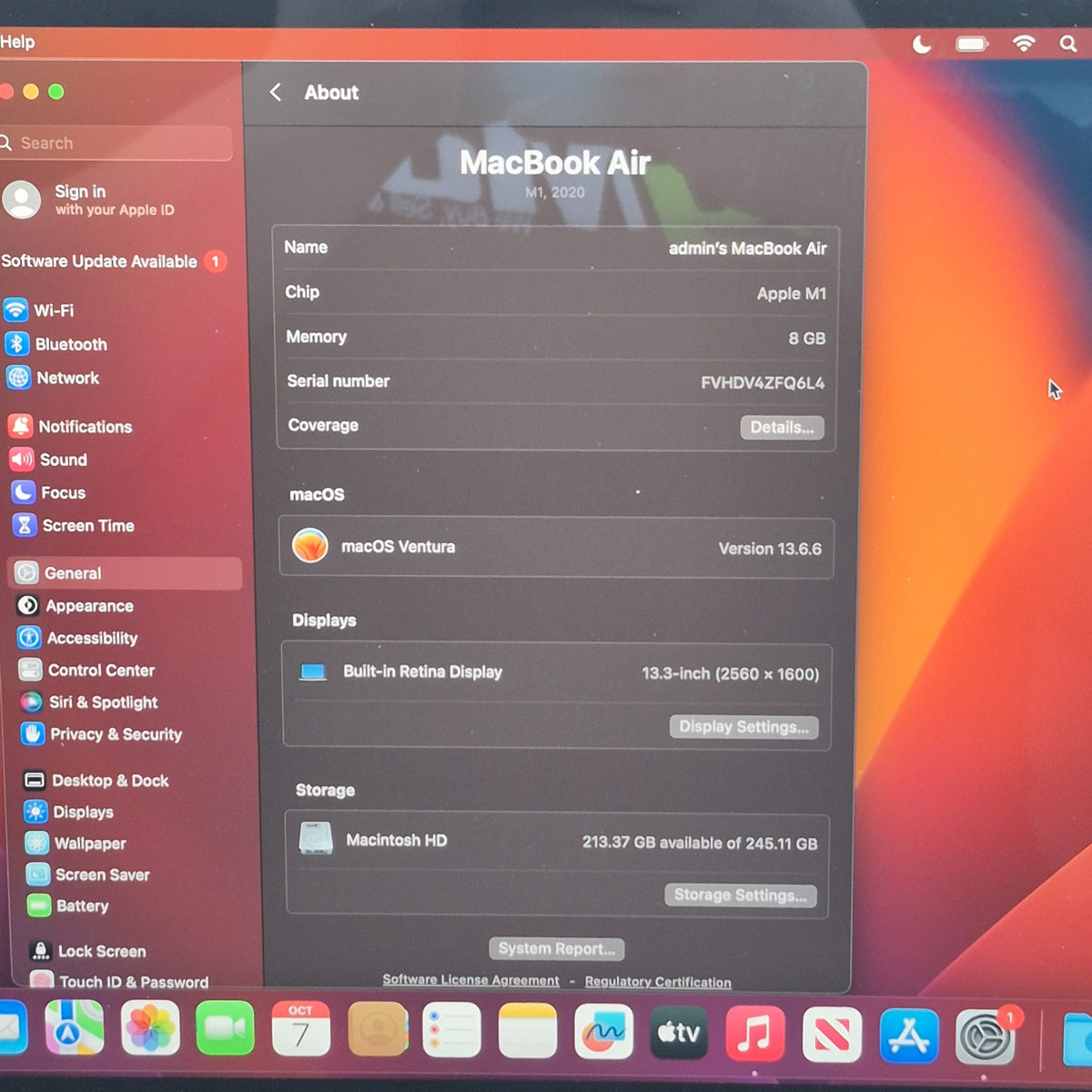Open App Store from the Dock

[909, 1036]
